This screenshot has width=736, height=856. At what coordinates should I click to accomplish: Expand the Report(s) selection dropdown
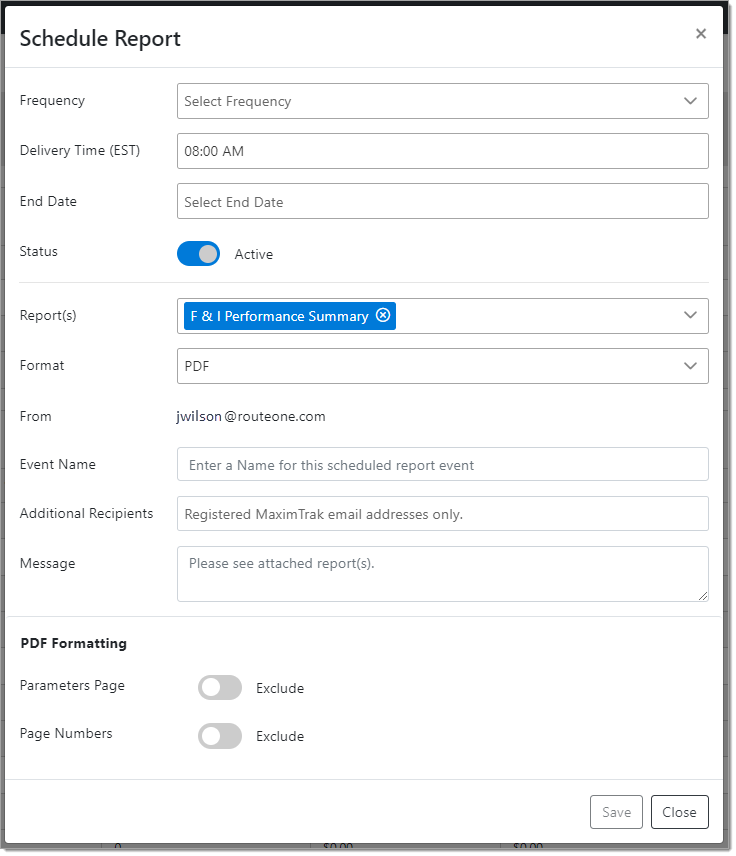442,316
